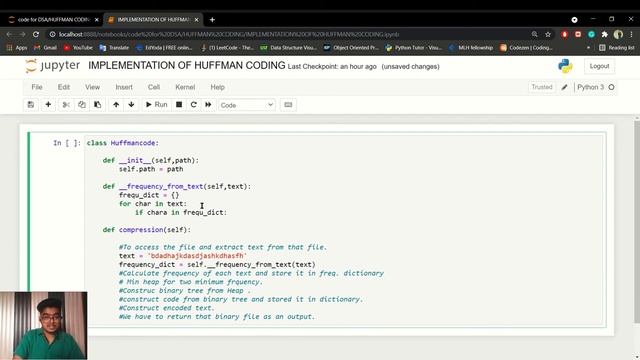Move selected cell up arrow
This screenshot has width=640, height=360.
click(116, 105)
